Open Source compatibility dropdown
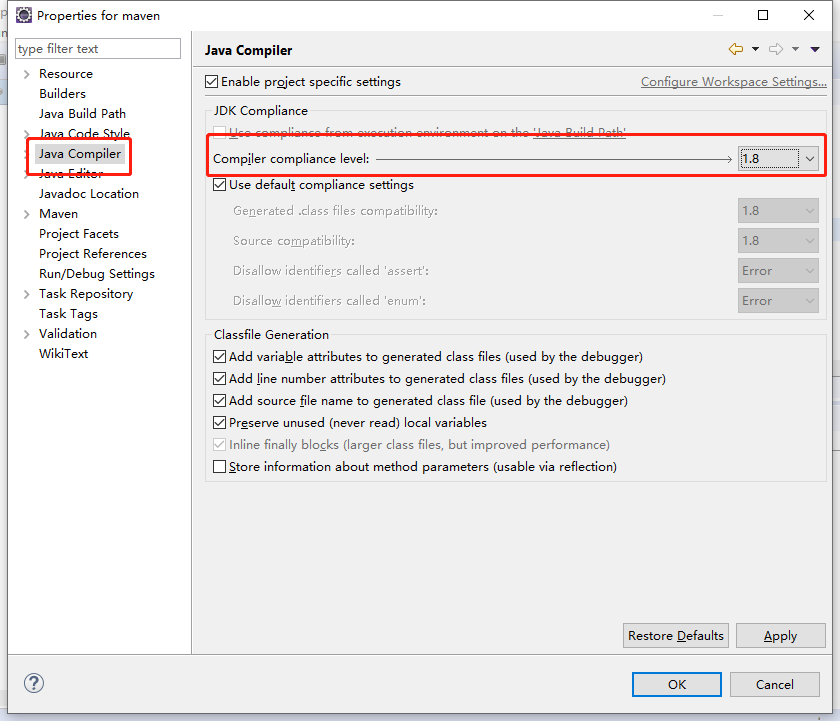 (x=778, y=241)
